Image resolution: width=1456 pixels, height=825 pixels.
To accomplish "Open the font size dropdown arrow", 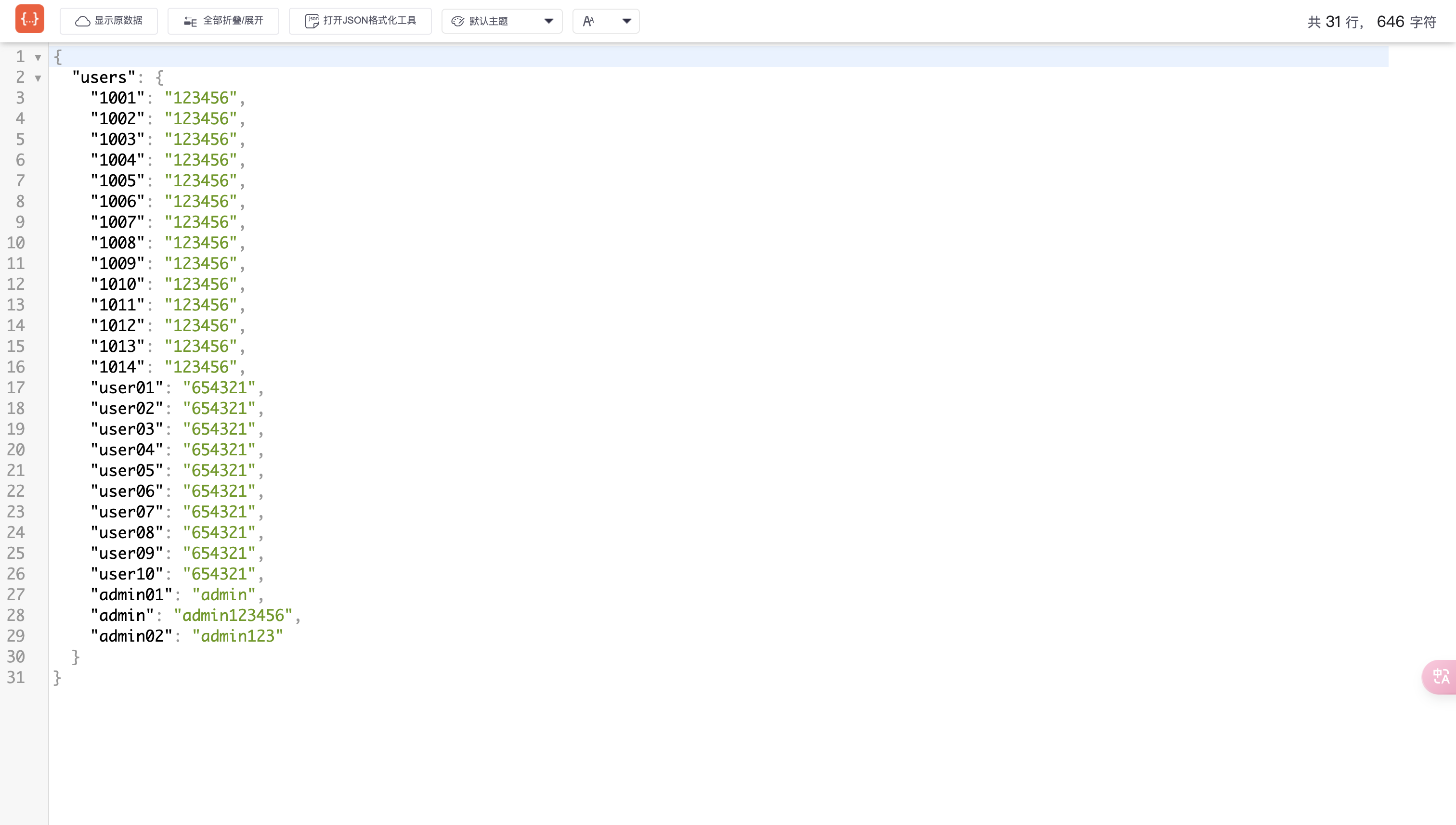I will coord(626,22).
